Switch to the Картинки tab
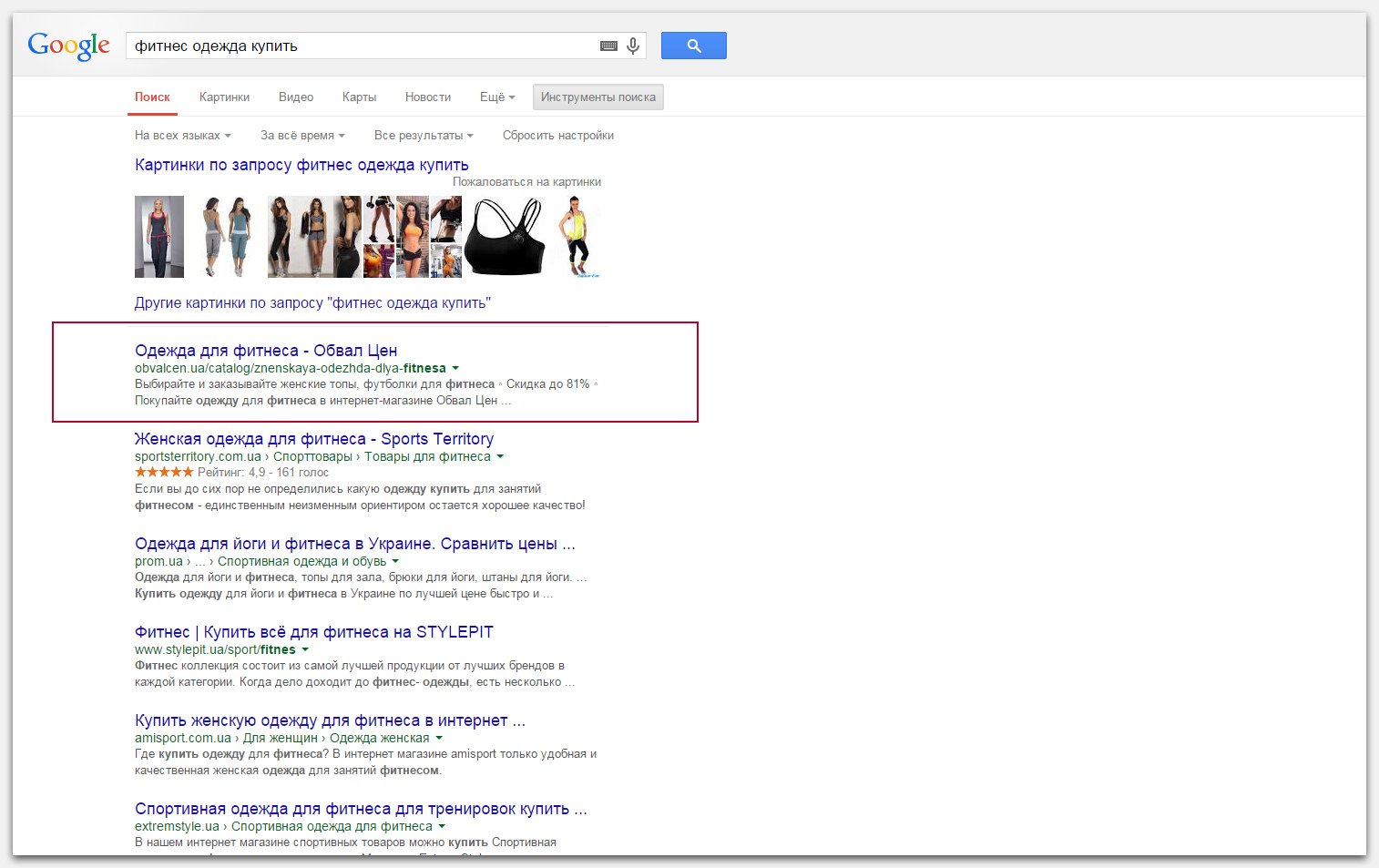 224,97
